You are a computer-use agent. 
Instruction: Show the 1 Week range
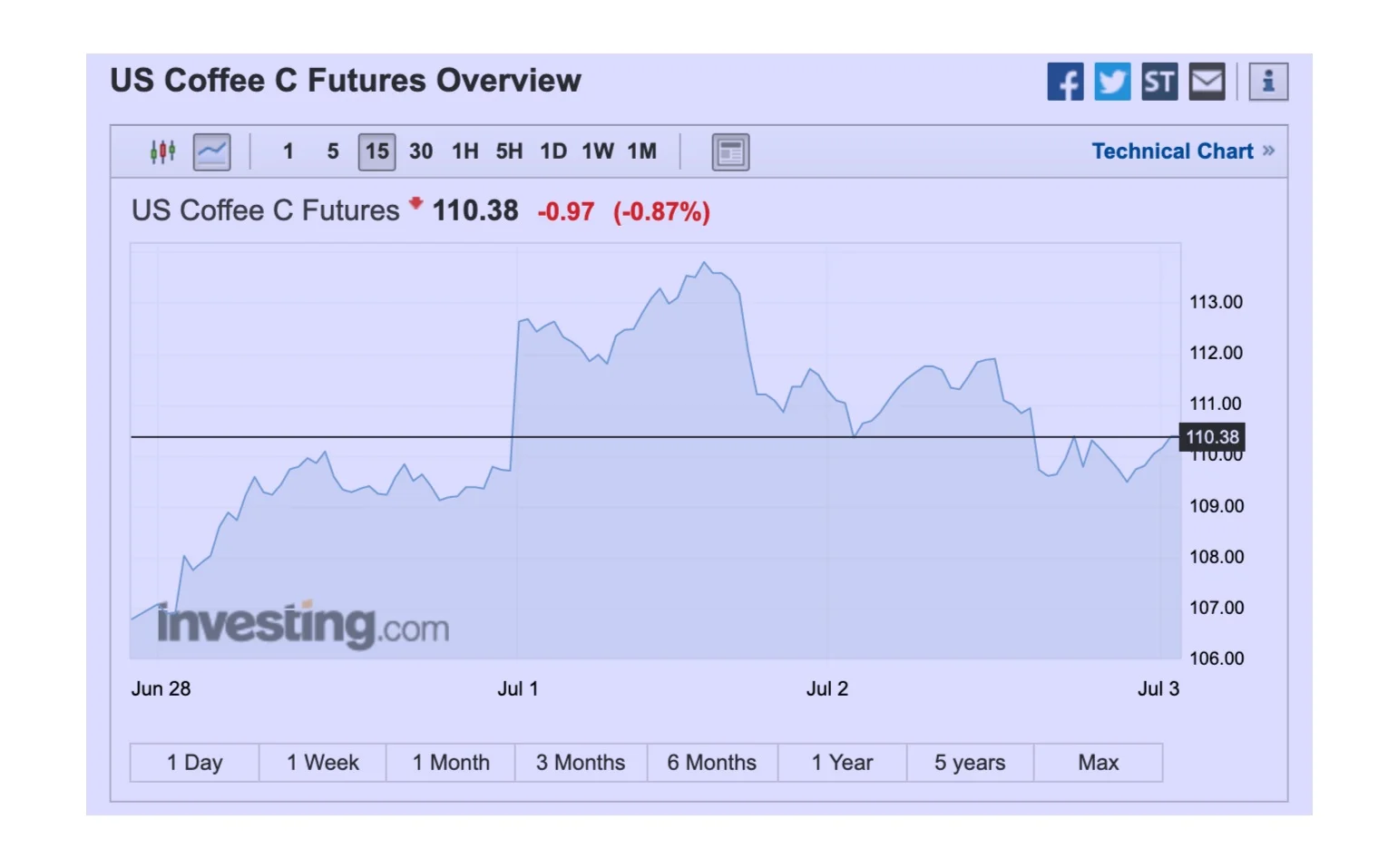point(323,763)
